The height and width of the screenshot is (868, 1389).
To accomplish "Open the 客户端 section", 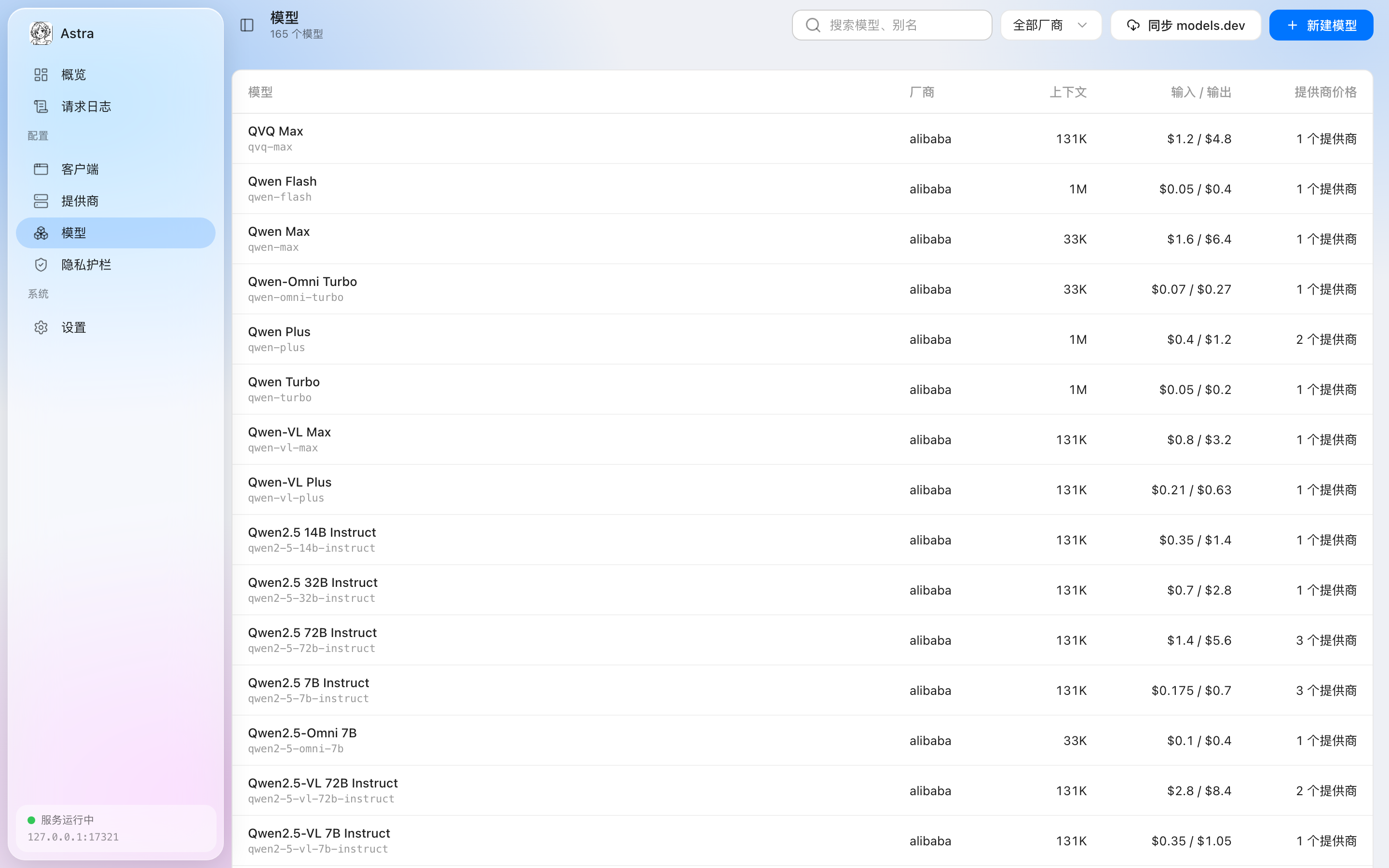I will click(116, 169).
